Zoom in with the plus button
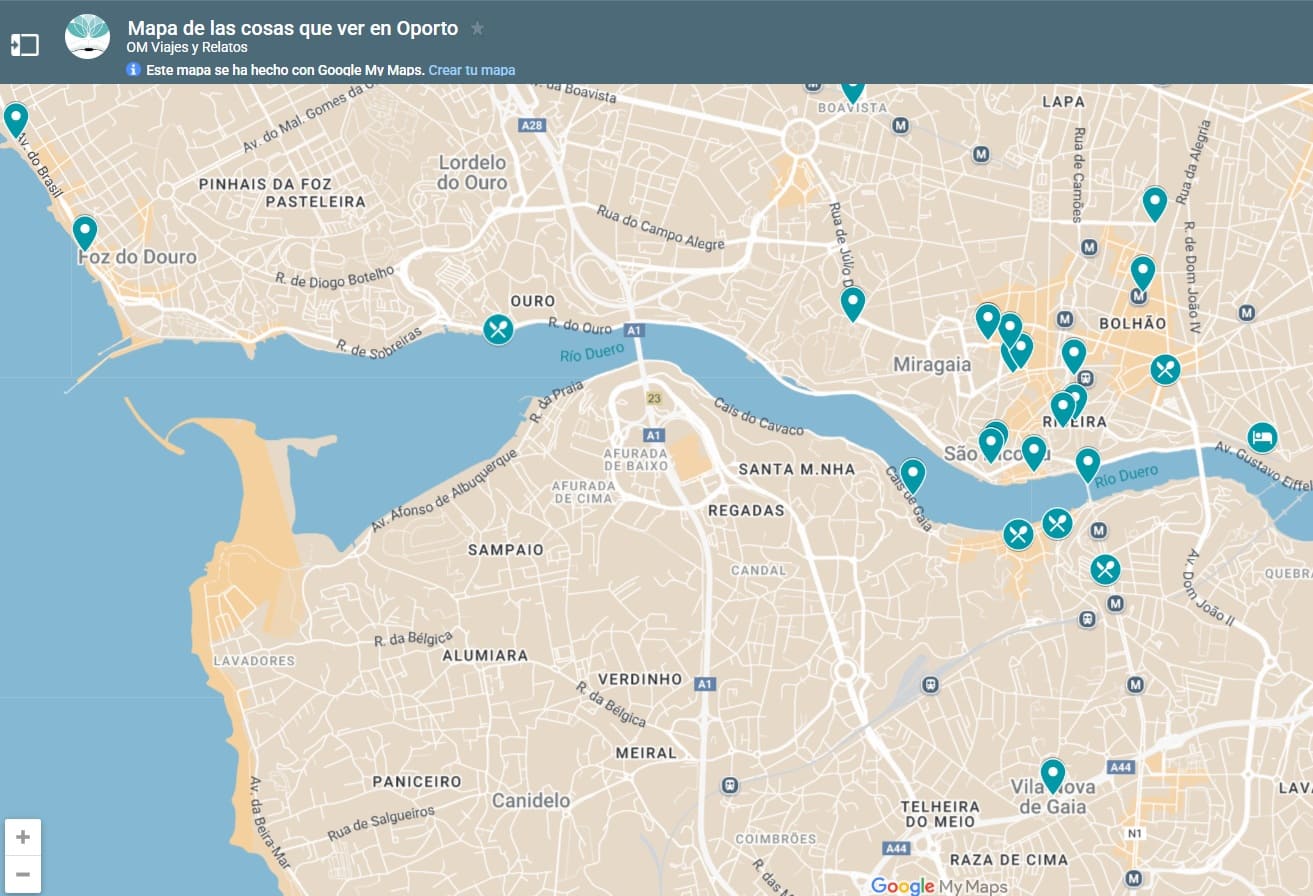This screenshot has height=896, width=1313. pyautogui.click(x=23, y=837)
